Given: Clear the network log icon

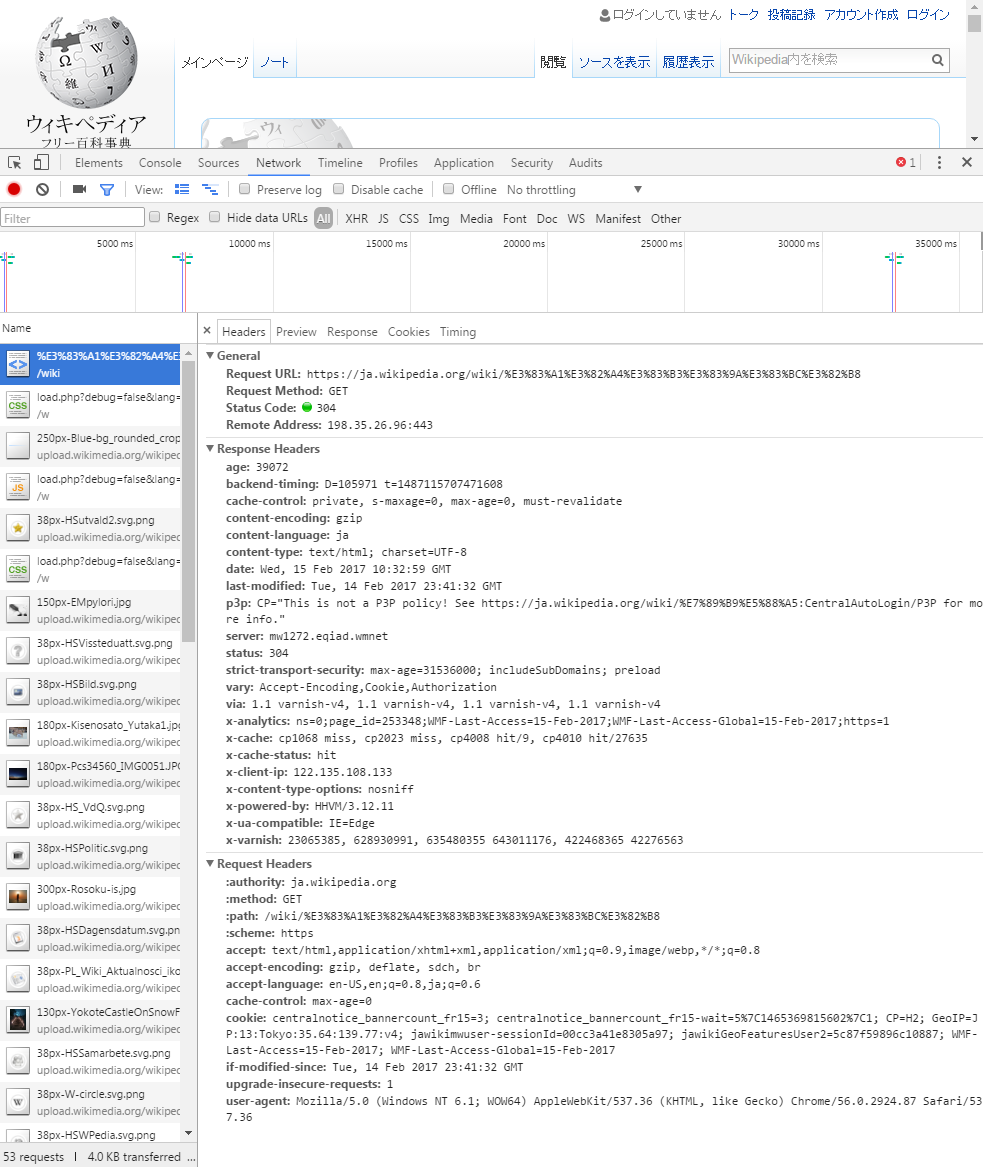Looking at the screenshot, I should [42, 190].
